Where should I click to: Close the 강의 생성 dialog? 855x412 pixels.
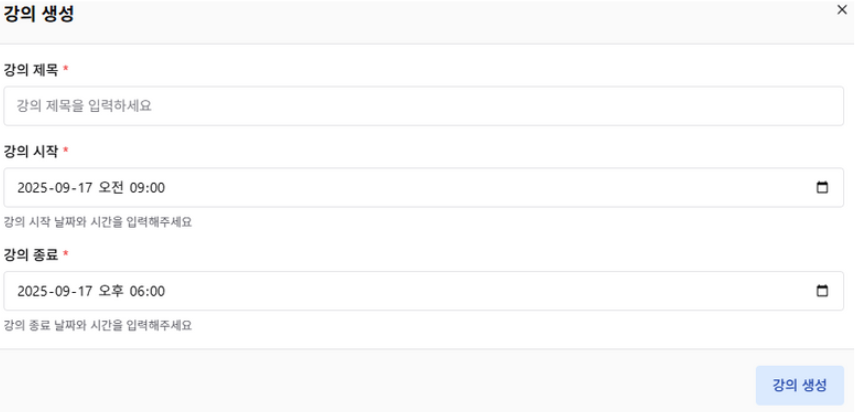point(841,9)
